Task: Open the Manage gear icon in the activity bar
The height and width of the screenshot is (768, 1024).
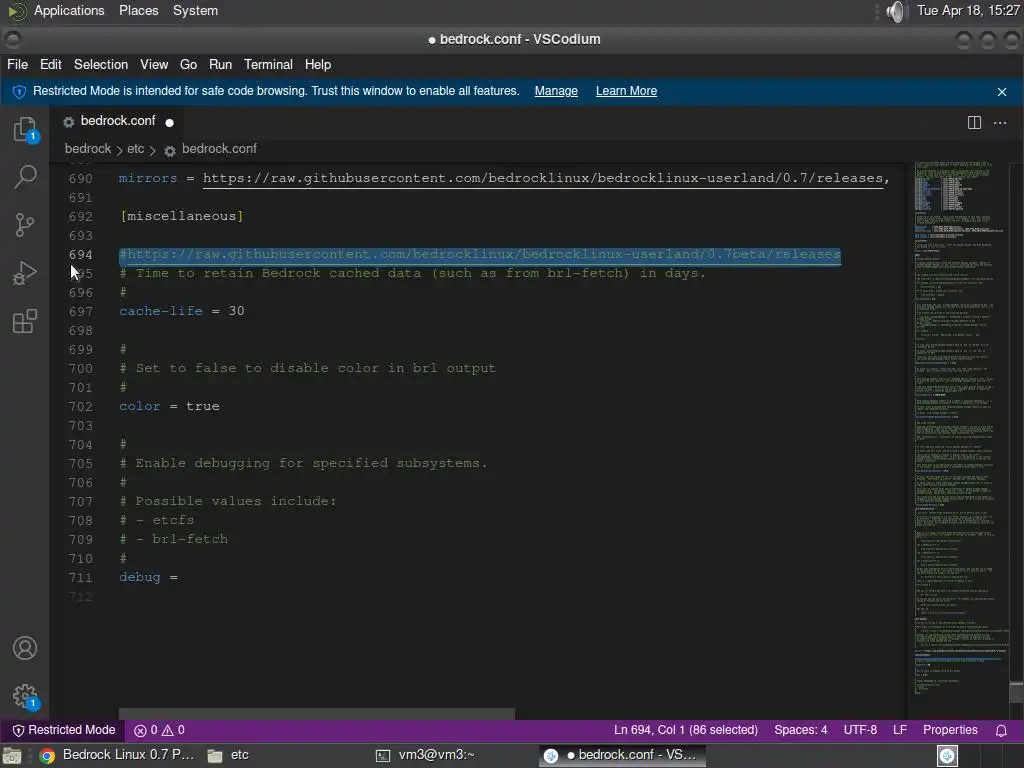Action: click(25, 696)
